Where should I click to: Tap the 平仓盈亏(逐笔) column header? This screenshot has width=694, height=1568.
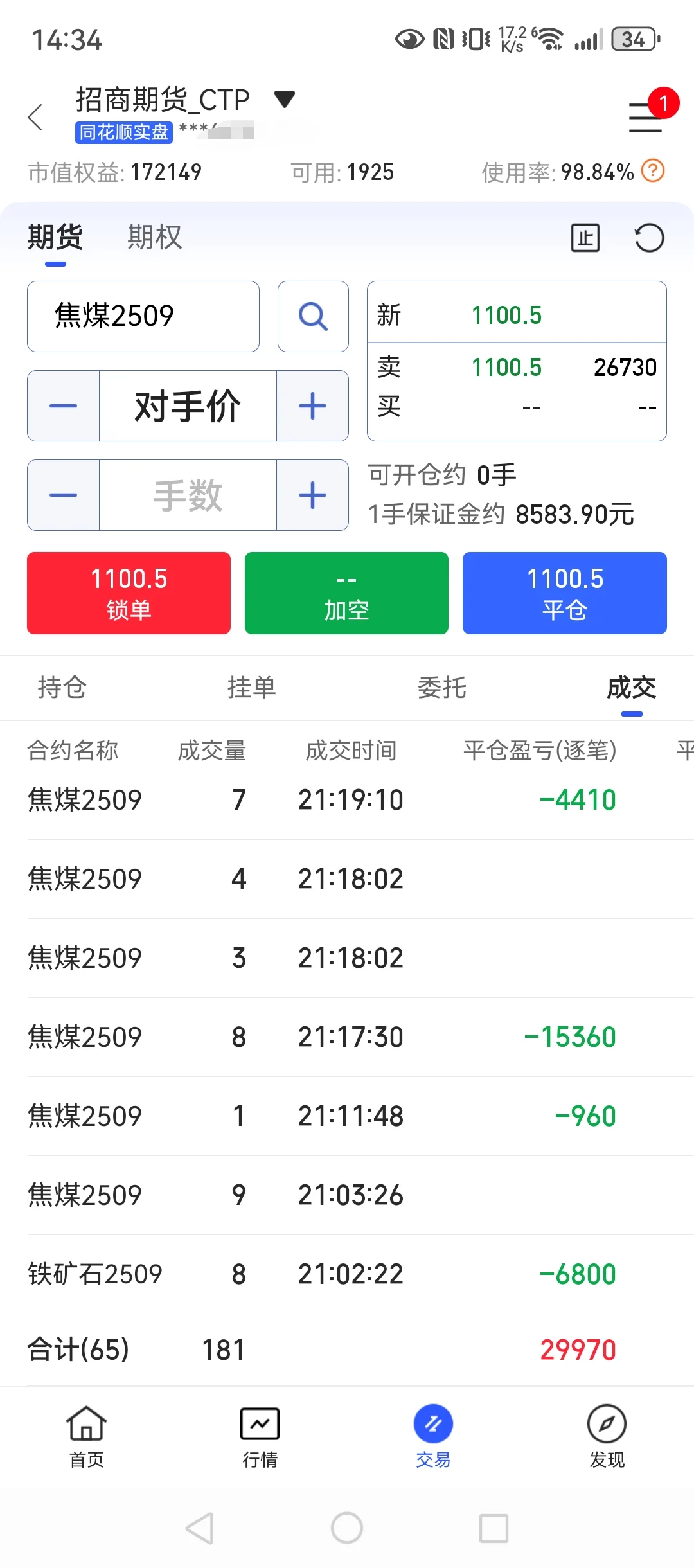pos(540,750)
